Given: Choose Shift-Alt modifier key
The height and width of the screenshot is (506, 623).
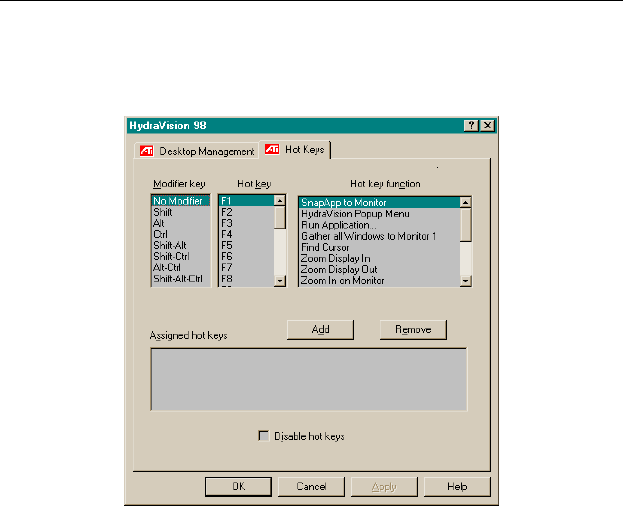Looking at the screenshot, I should click(181, 245).
